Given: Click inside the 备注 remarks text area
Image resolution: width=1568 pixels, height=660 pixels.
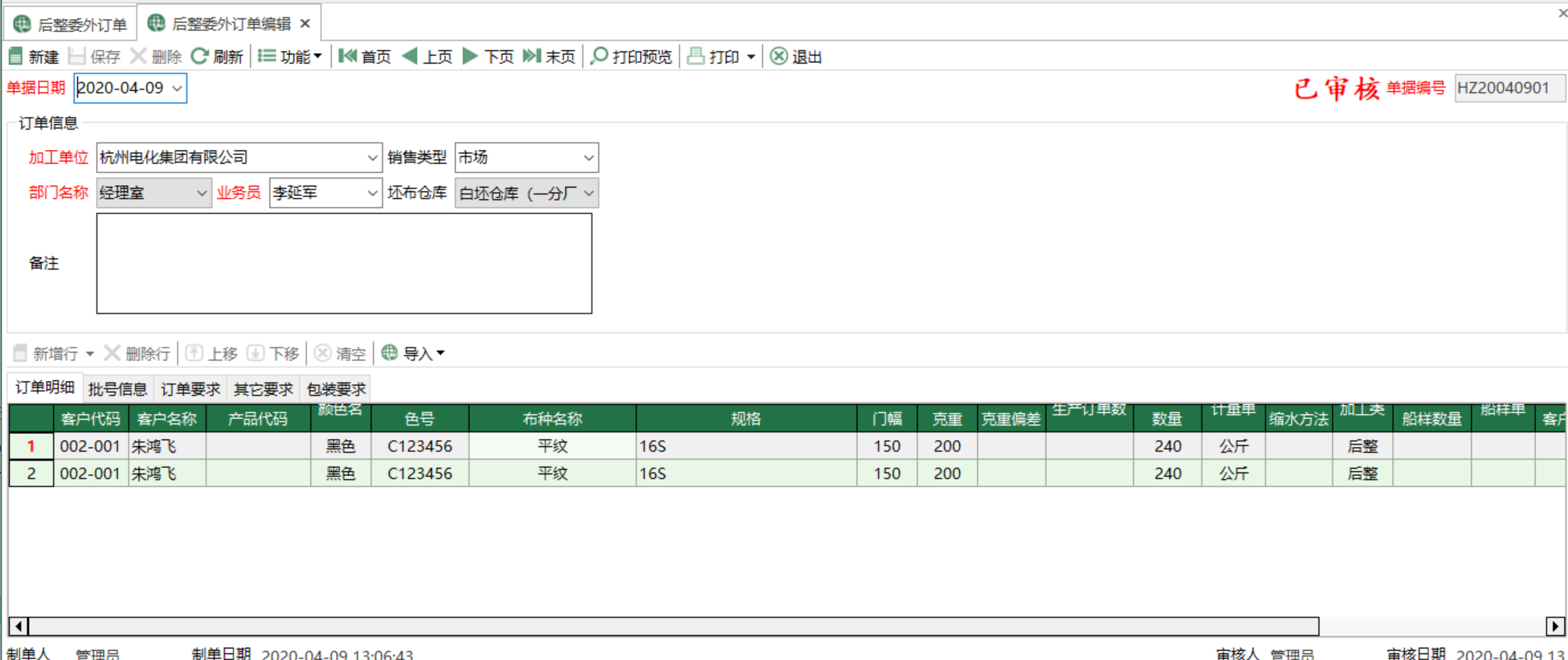Looking at the screenshot, I should pos(344,263).
